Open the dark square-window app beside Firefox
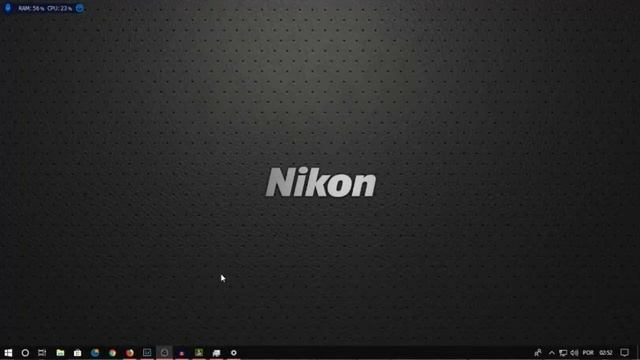 [147, 353]
